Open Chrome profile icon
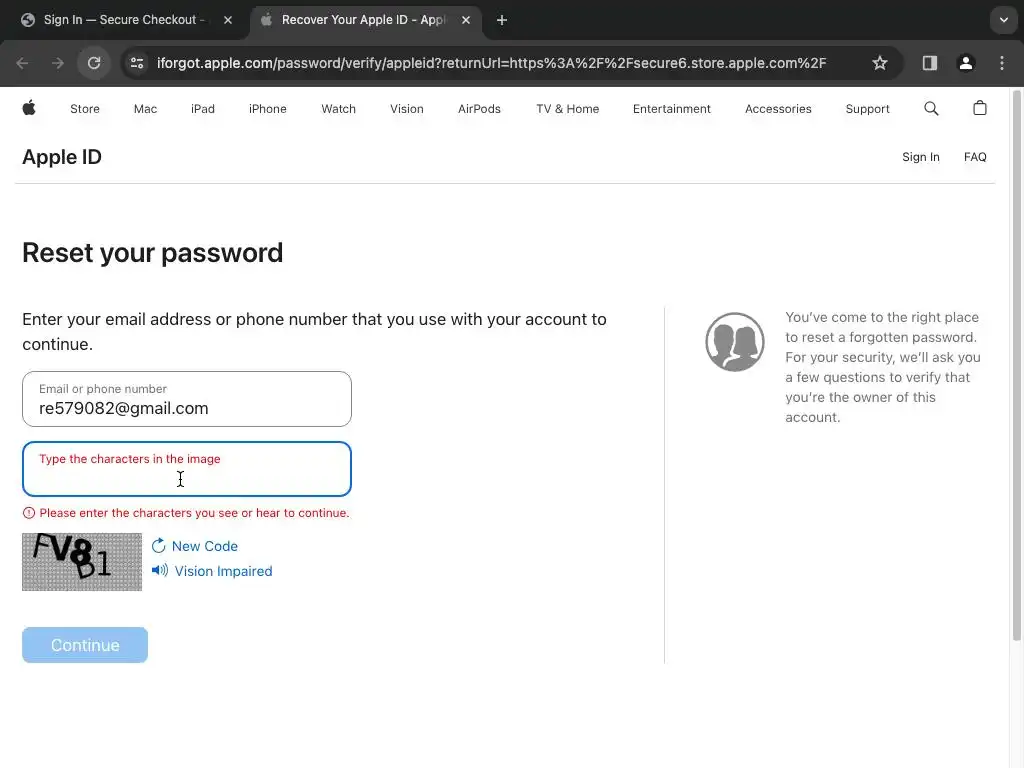This screenshot has height=768, width=1024. point(965,63)
